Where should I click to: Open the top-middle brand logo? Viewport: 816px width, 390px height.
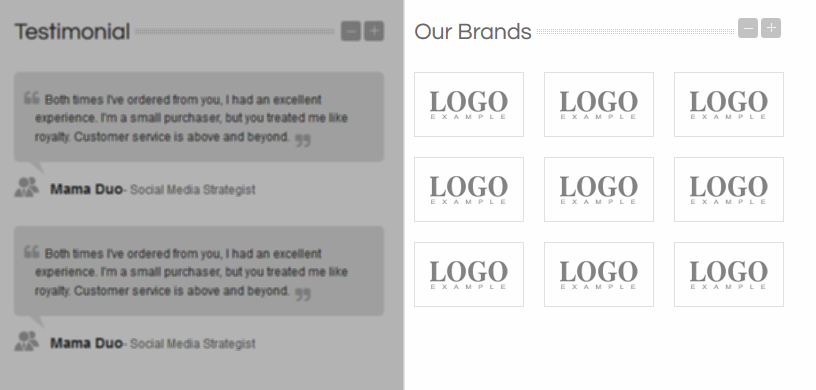pyautogui.click(x=599, y=105)
